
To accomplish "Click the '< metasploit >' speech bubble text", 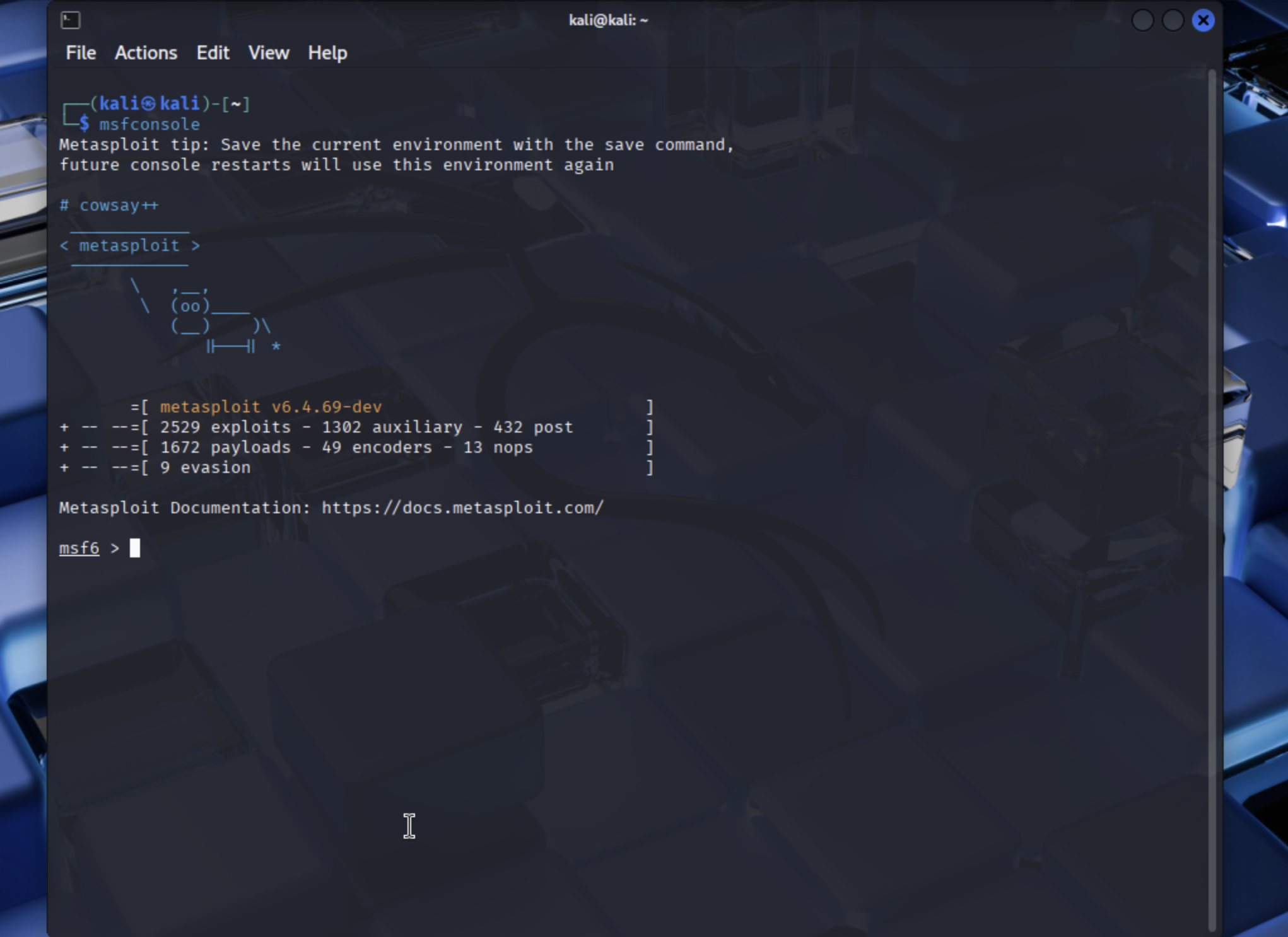I will point(129,245).
